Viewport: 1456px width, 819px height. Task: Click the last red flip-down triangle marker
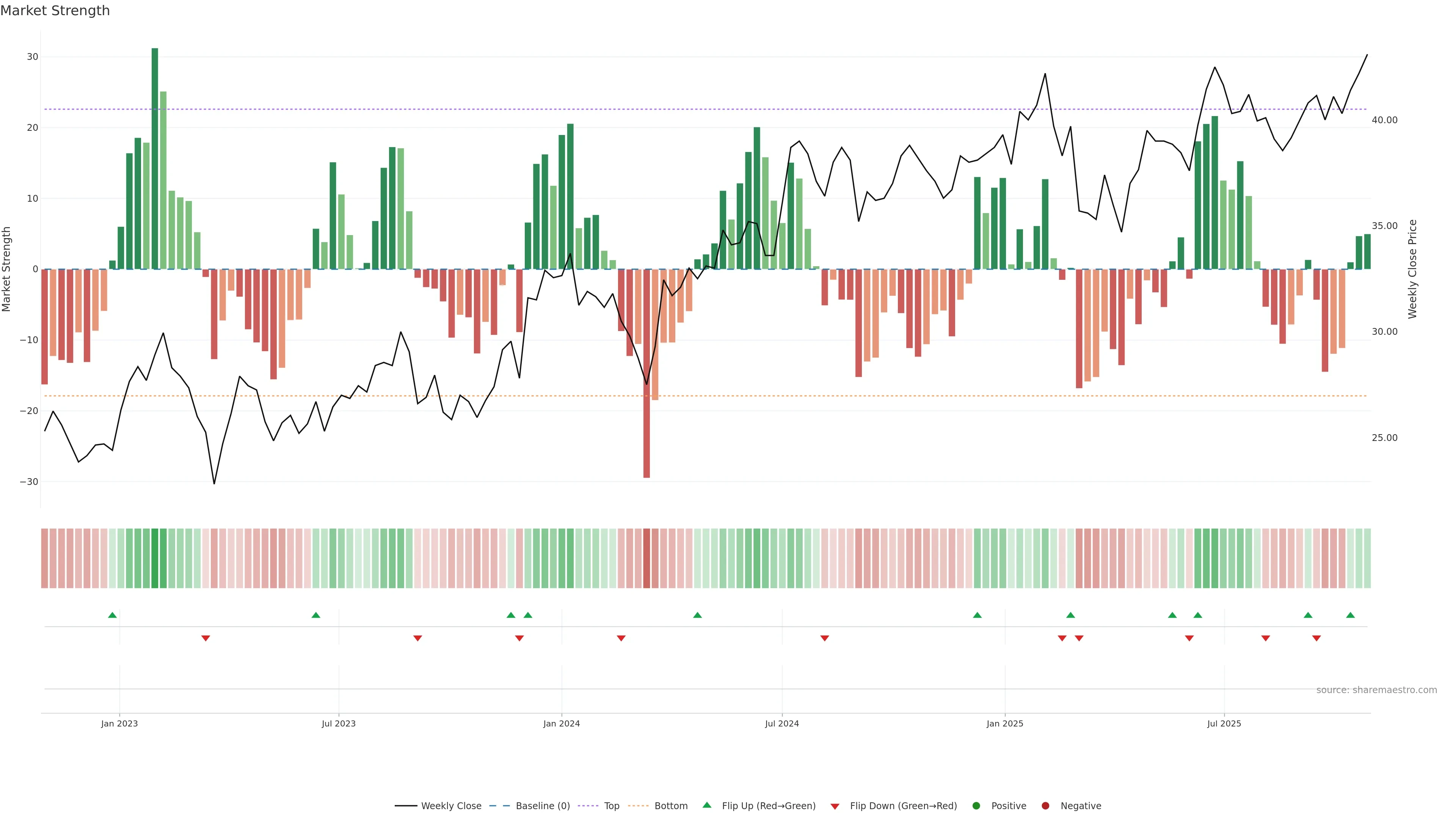click(1316, 638)
